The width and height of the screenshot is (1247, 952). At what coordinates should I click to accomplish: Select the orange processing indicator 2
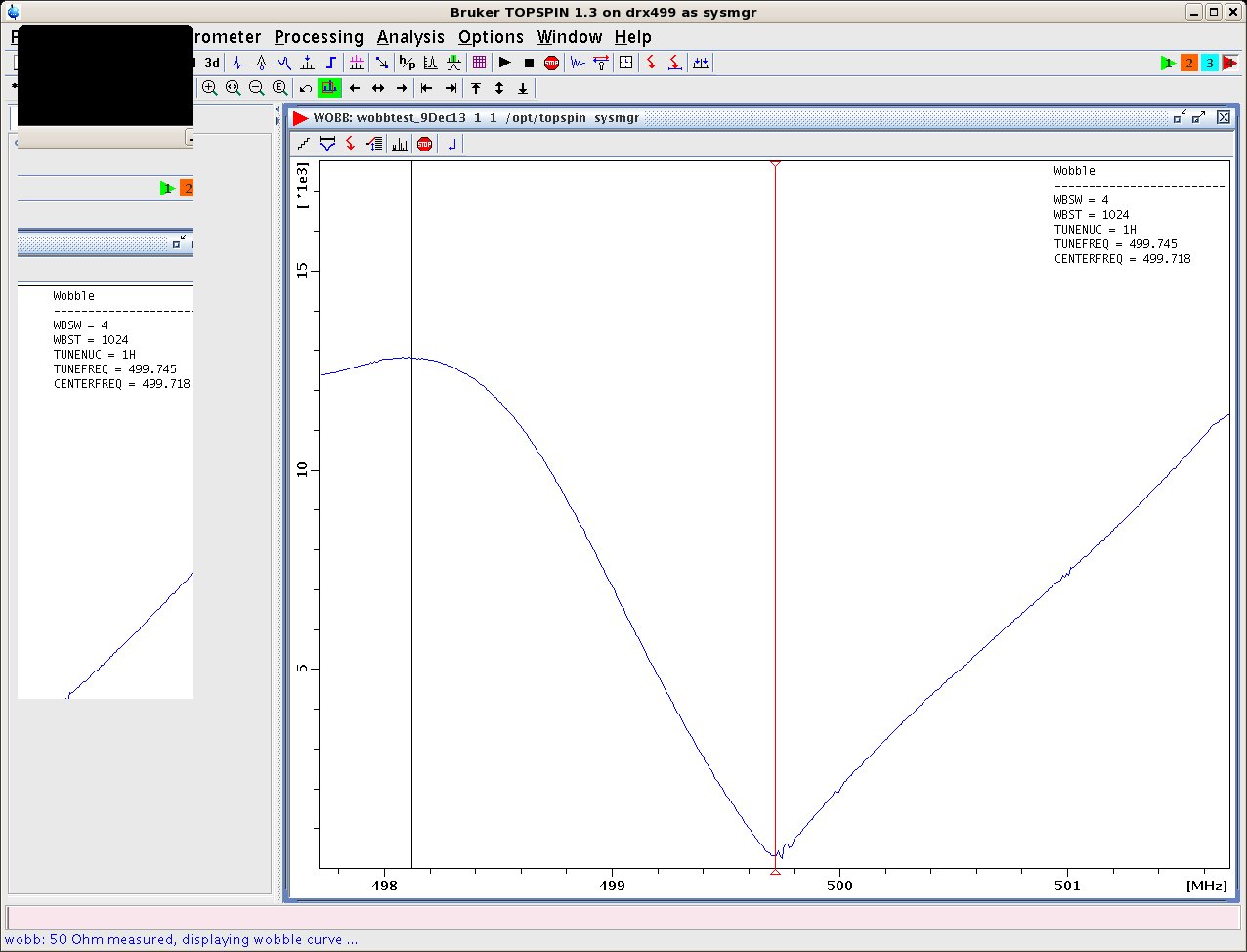(x=1188, y=62)
